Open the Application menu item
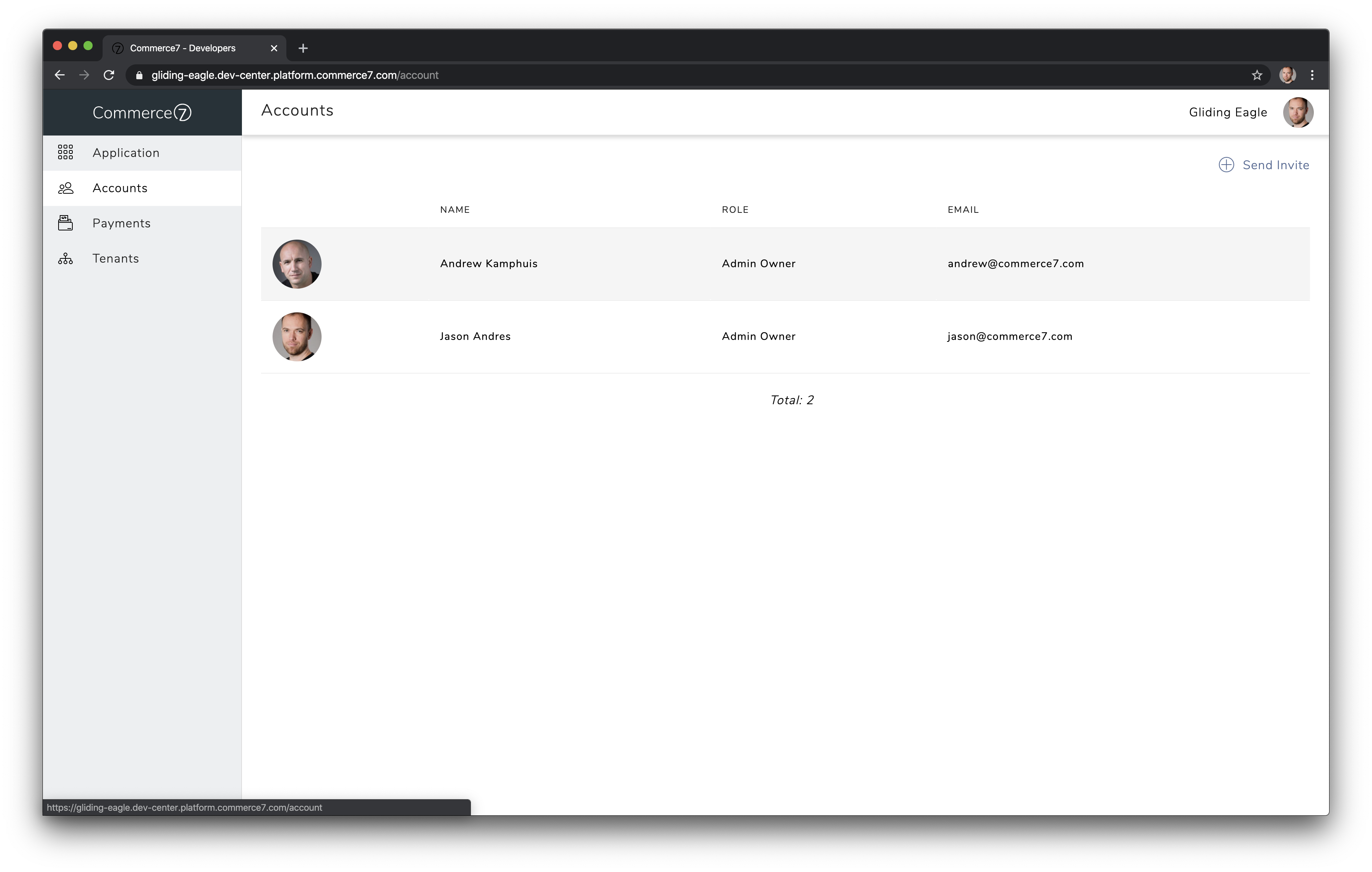 (142, 153)
